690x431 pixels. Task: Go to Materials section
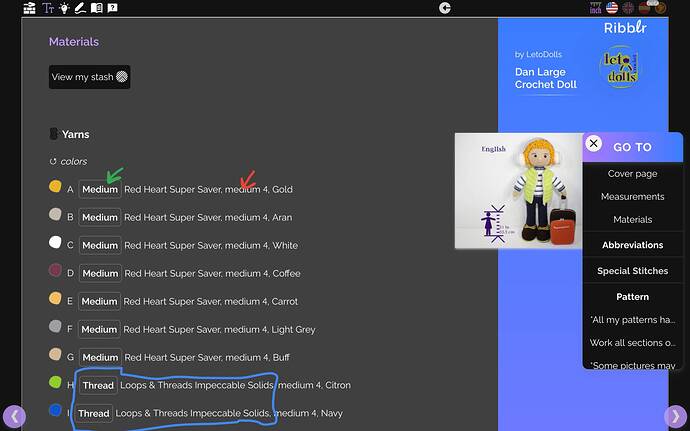pos(632,219)
